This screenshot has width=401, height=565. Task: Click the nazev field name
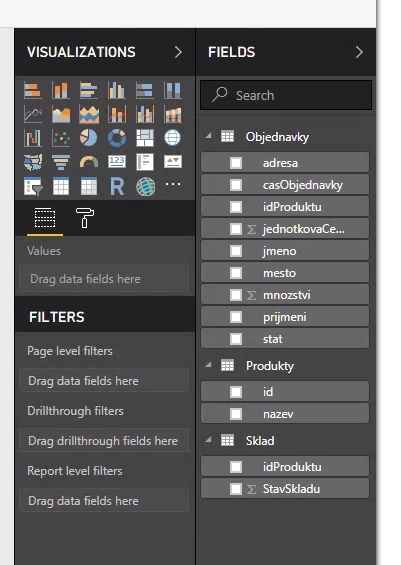pyautogui.click(x=278, y=414)
